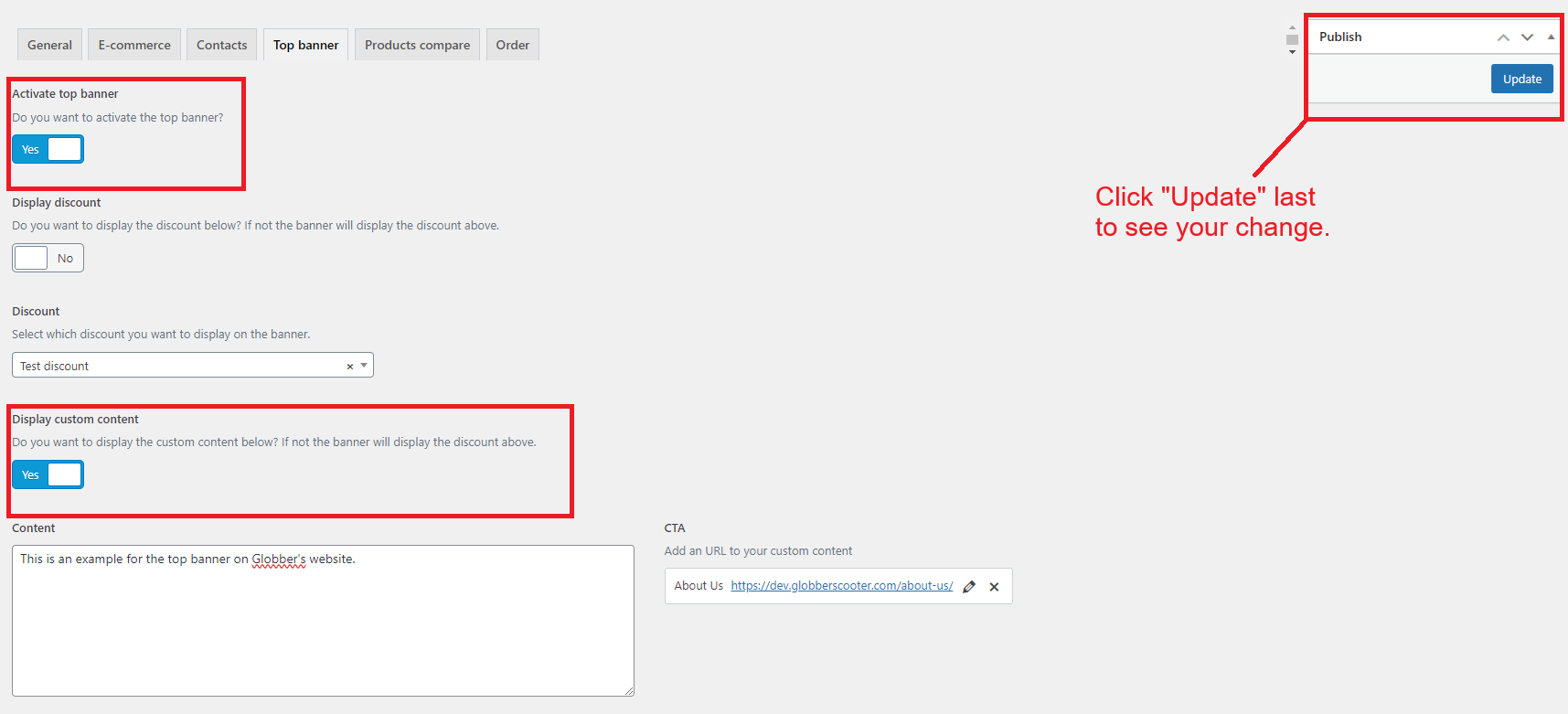This screenshot has height=714, width=1568.
Task: Open the E-commerce tab
Action: 134,45
